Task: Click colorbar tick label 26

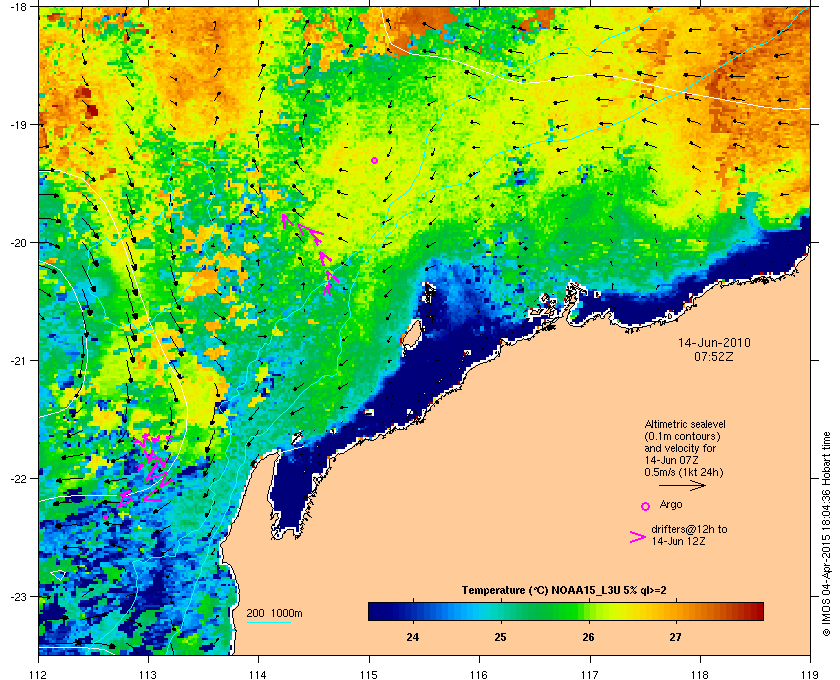Action: (x=588, y=637)
